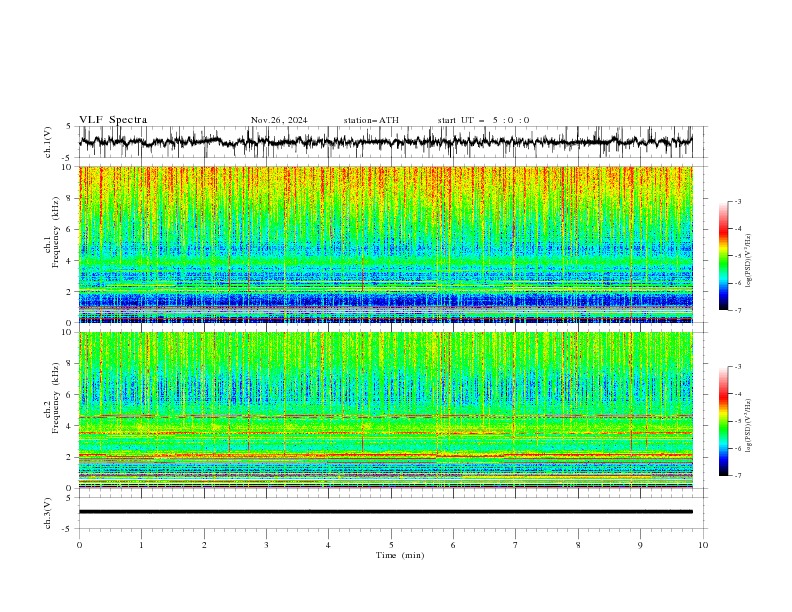
Task: Click the ch.1 spectrogram panel
Action: (x=386, y=244)
